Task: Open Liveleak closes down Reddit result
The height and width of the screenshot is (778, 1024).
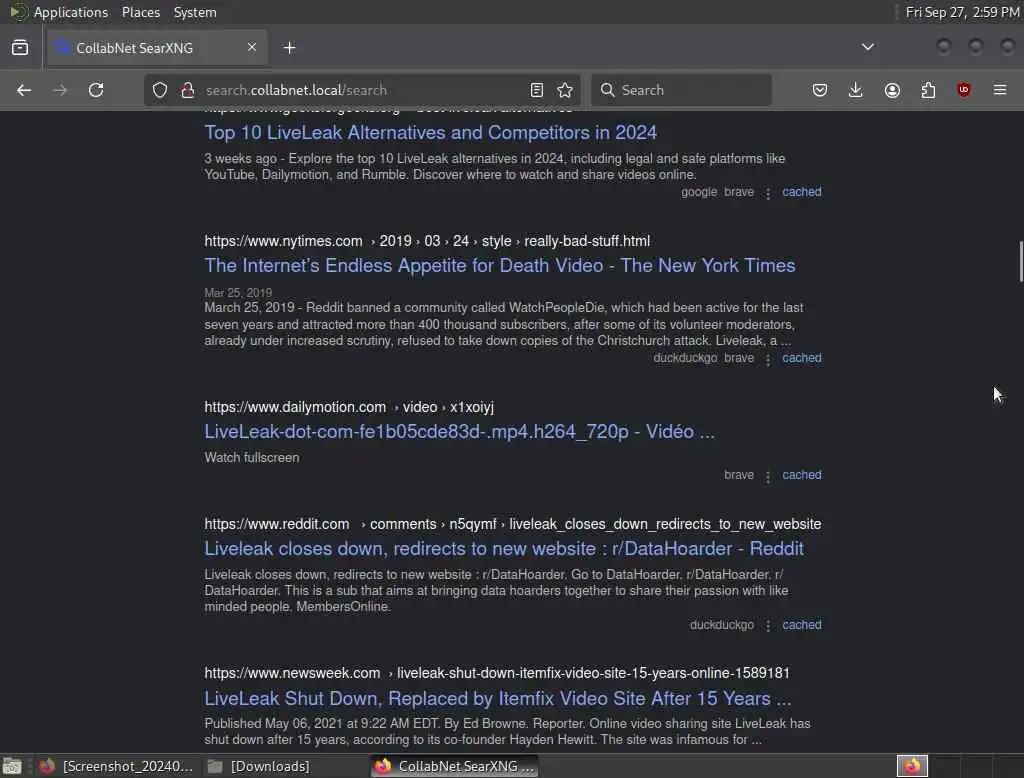Action: (x=504, y=549)
